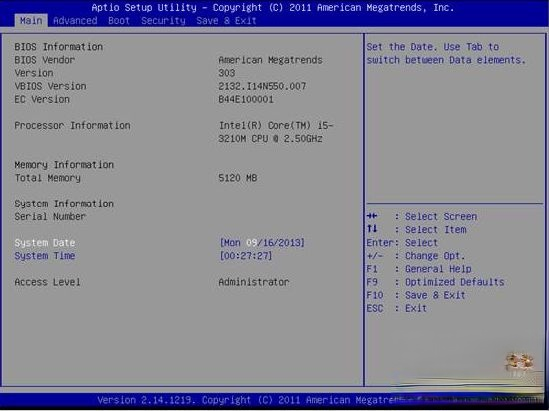This screenshot has height=411, width=549.
Task: Click the Processor Information label
Action: pos(72,125)
